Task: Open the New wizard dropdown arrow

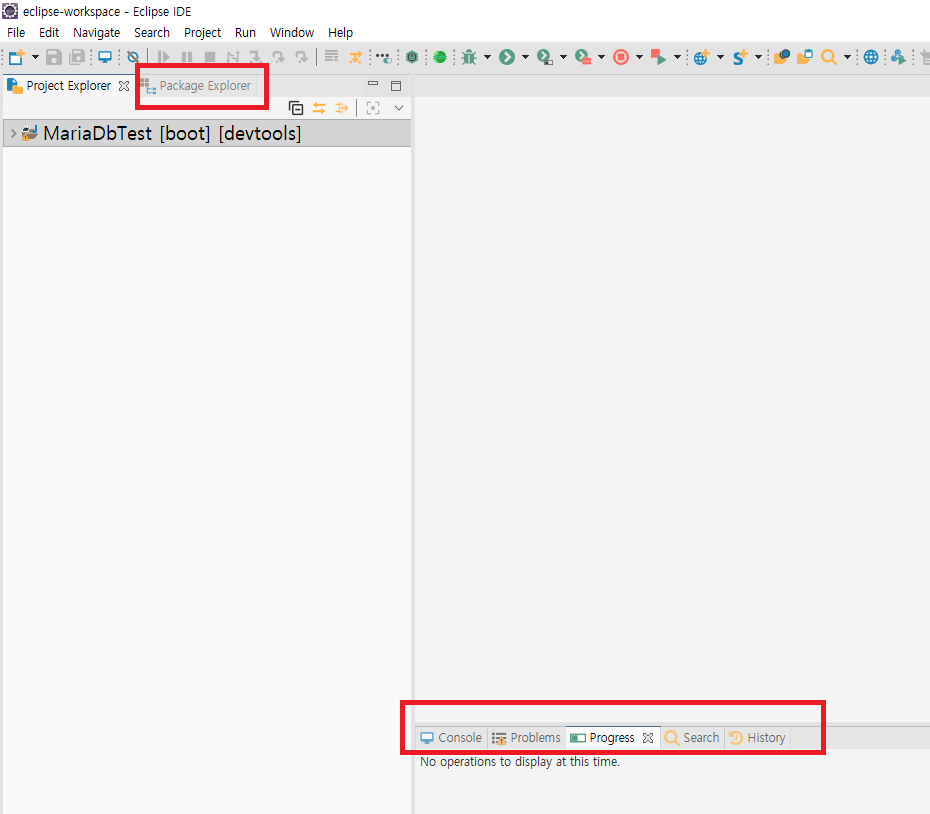Action: click(35, 57)
